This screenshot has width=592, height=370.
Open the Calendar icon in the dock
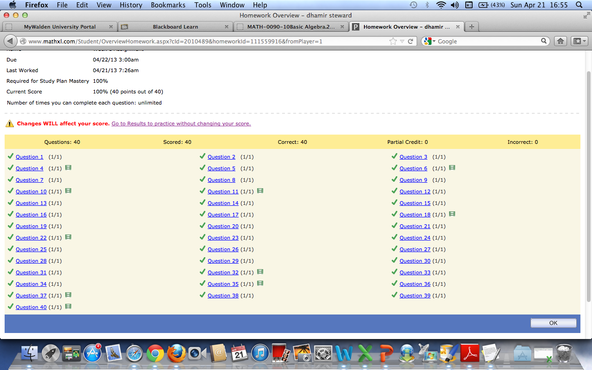tap(239, 354)
